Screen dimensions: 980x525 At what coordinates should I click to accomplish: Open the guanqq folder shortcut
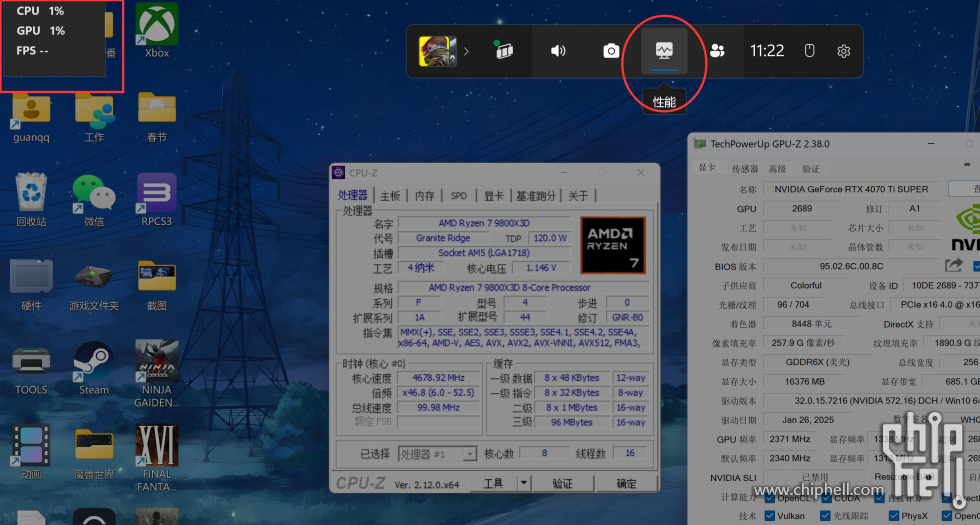click(31, 118)
